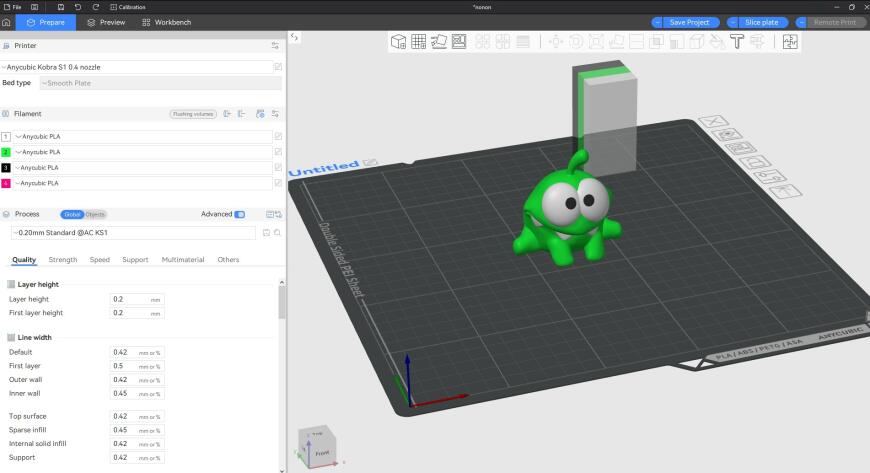Save the 0.20mm Standard process preset
The image size is (870, 473).
tap(266, 233)
